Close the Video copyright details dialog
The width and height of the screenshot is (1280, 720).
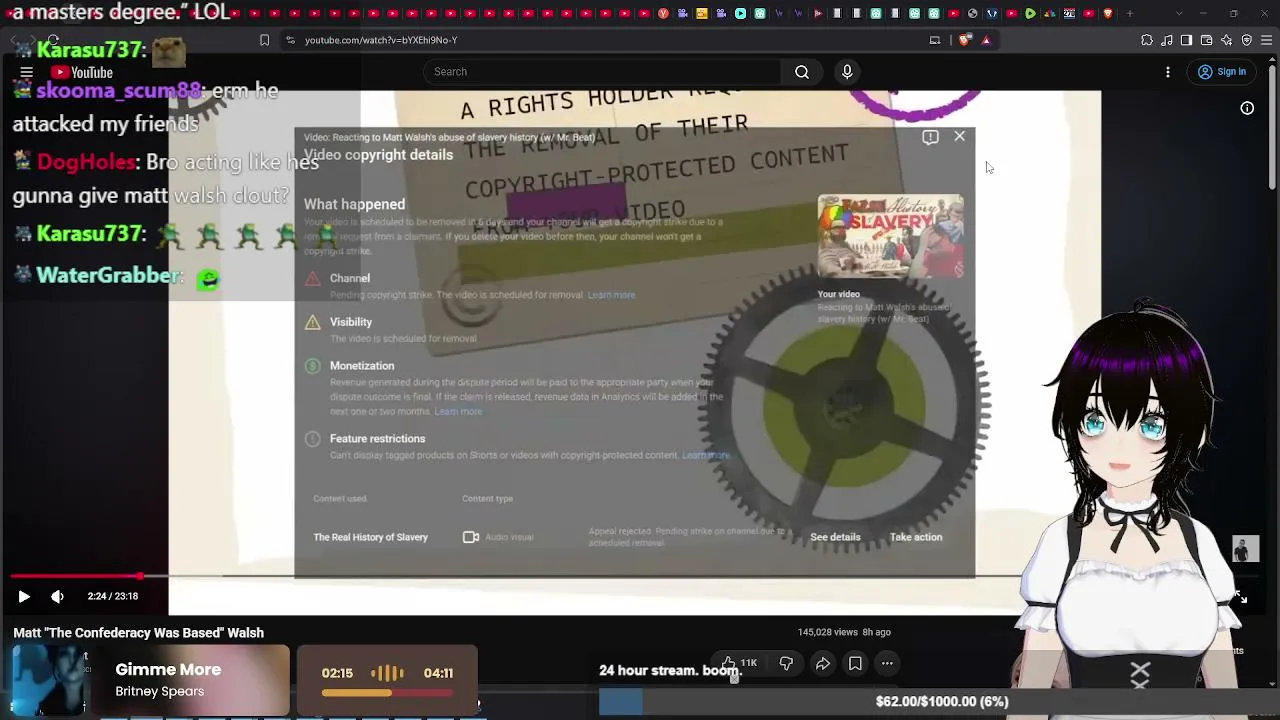tap(960, 136)
